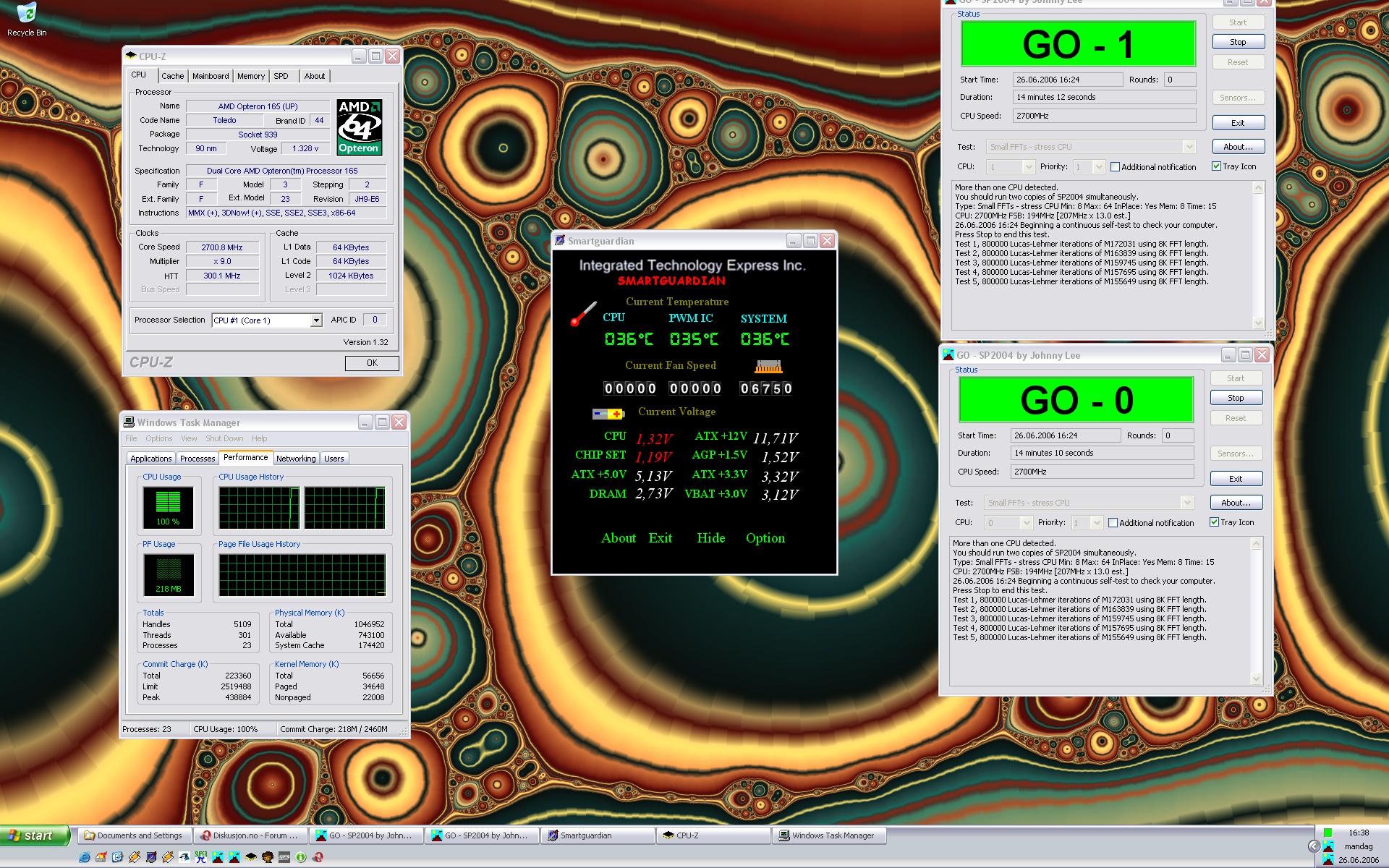
Task: Toggle Tray Icon in GO - 1 window
Action: [x=1234, y=166]
